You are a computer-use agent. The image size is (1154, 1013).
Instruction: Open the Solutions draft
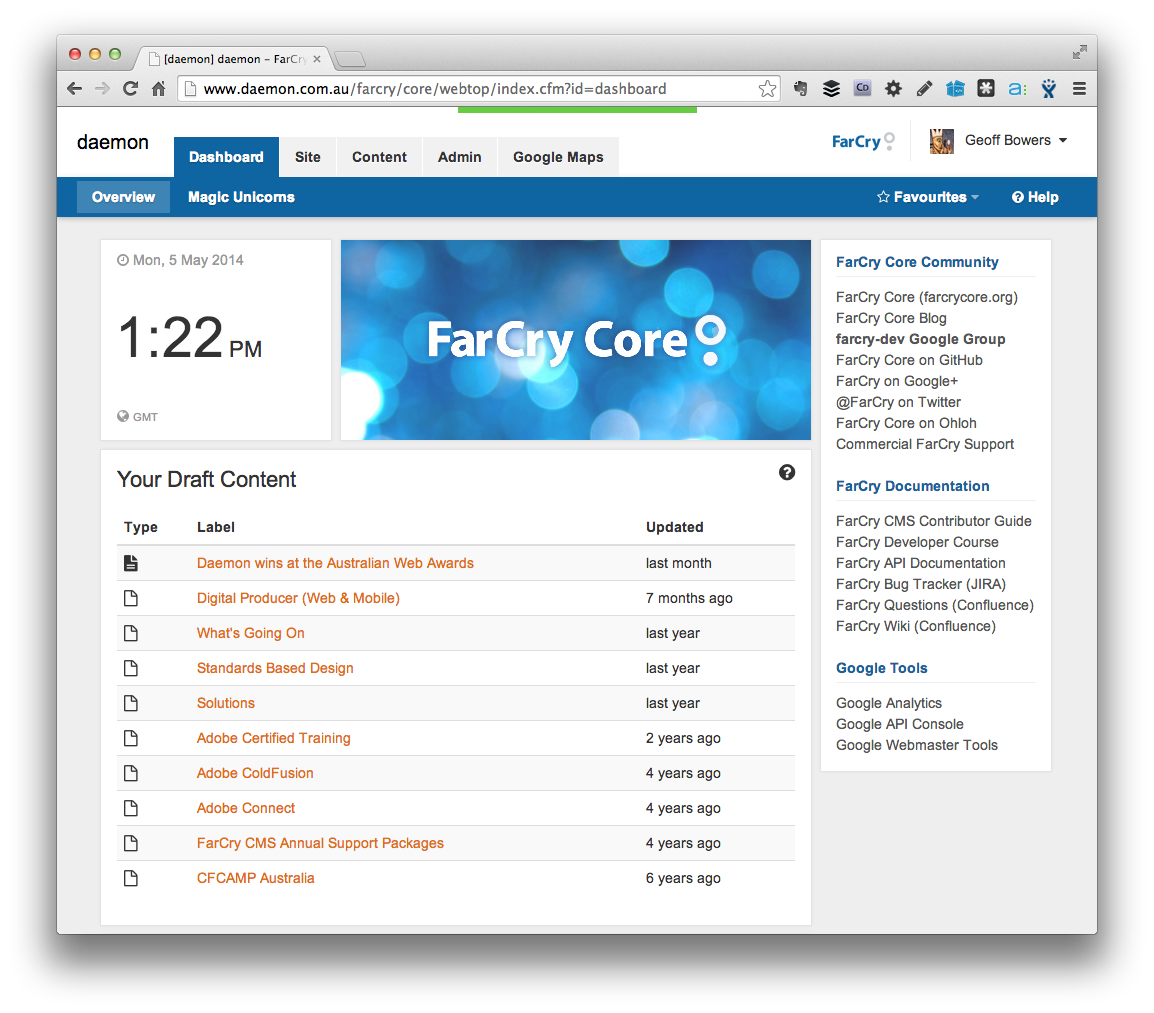225,703
